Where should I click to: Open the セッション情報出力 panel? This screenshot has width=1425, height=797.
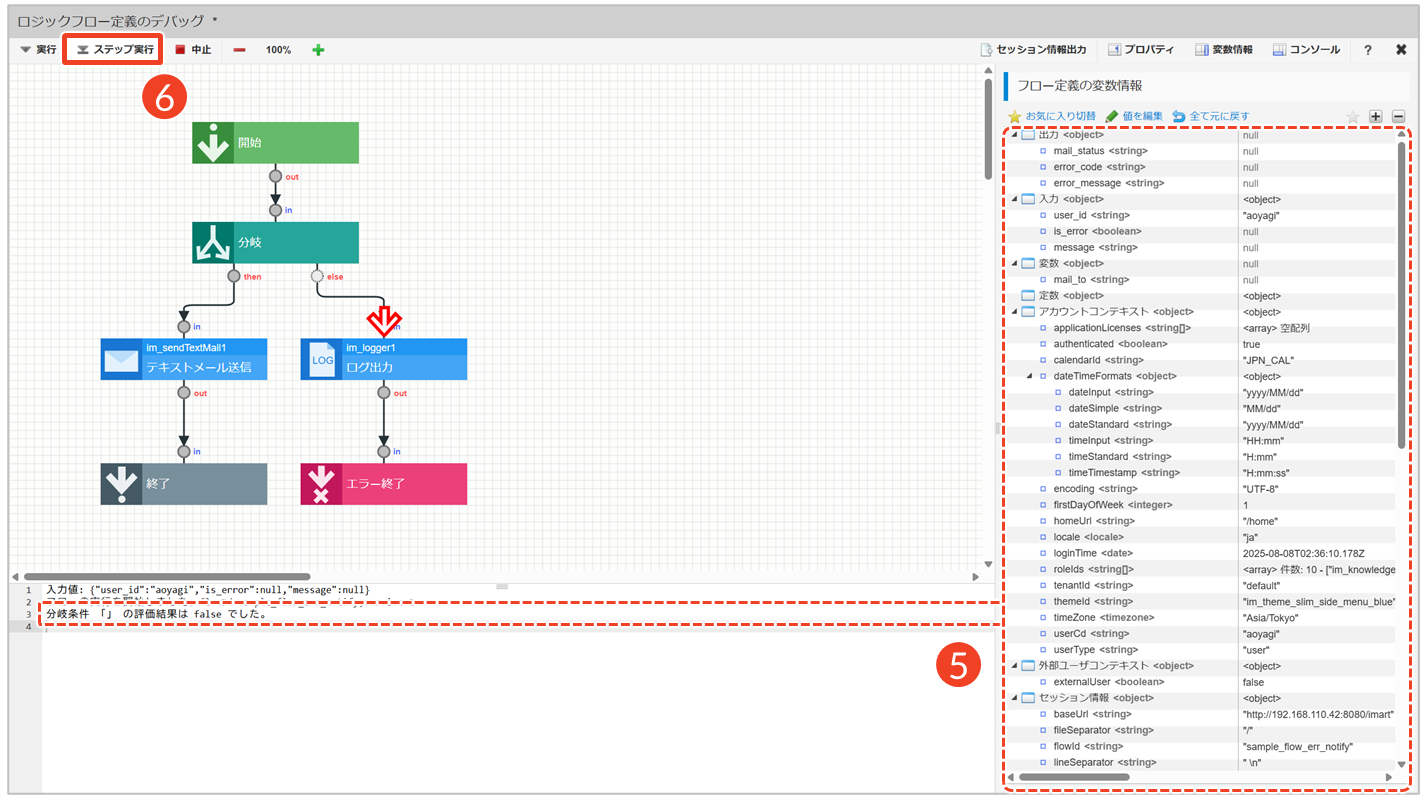point(1033,49)
